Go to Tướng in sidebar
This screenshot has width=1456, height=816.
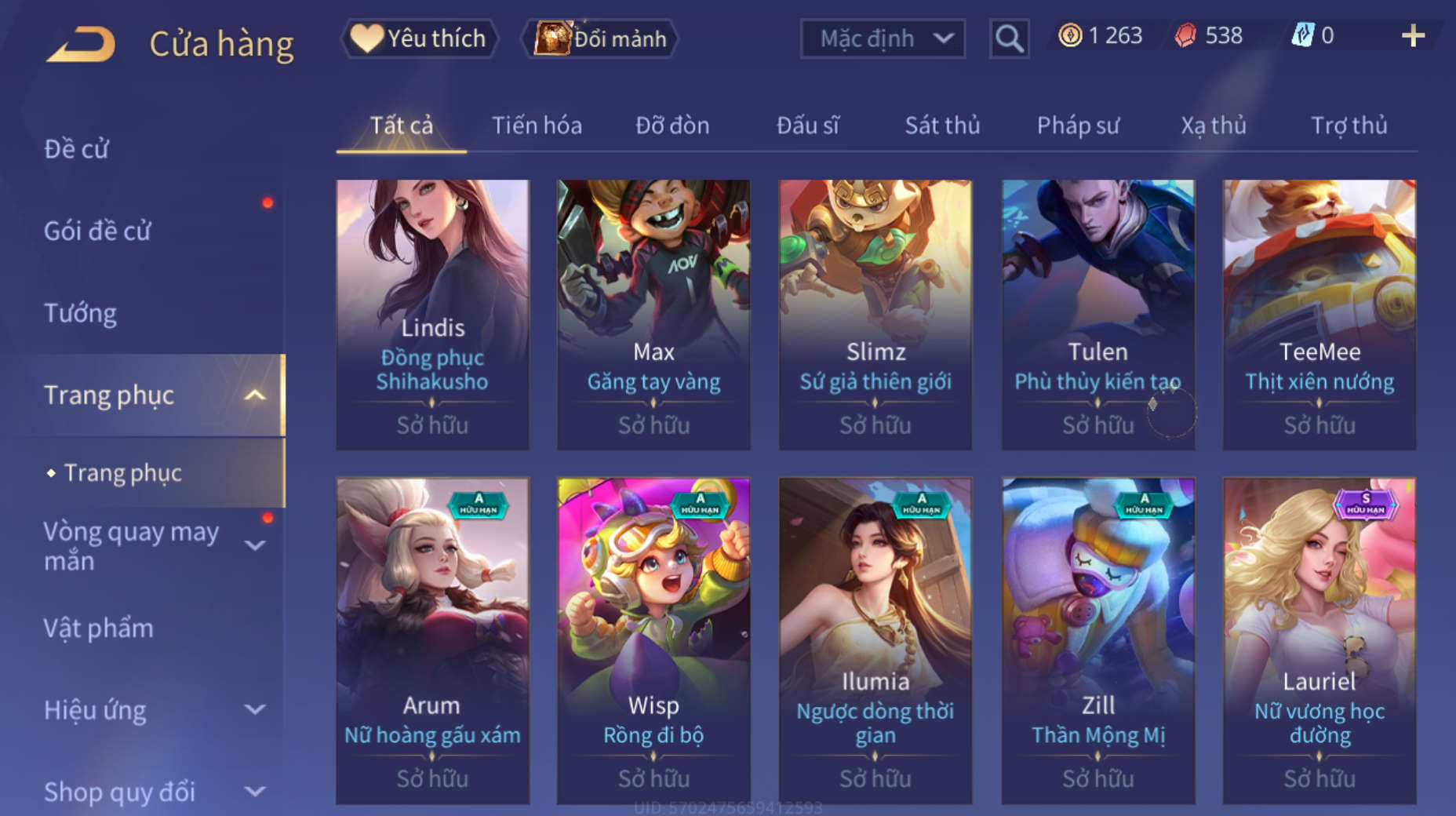80,313
